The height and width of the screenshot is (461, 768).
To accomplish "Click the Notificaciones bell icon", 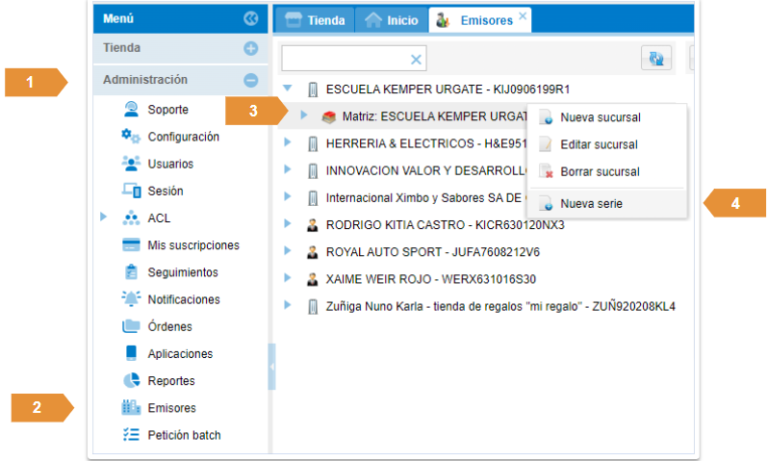I will click(x=131, y=299).
